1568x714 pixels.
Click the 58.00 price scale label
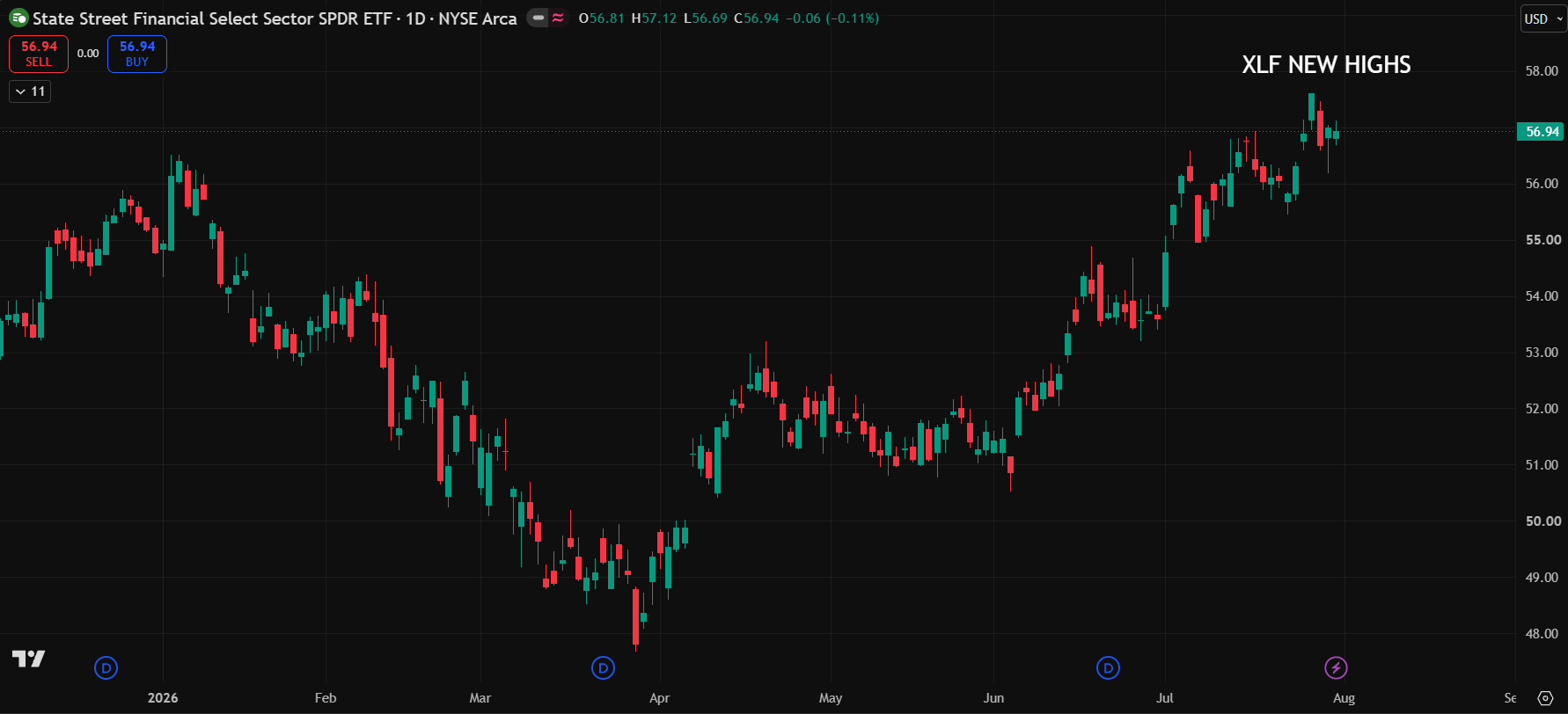[x=1542, y=71]
